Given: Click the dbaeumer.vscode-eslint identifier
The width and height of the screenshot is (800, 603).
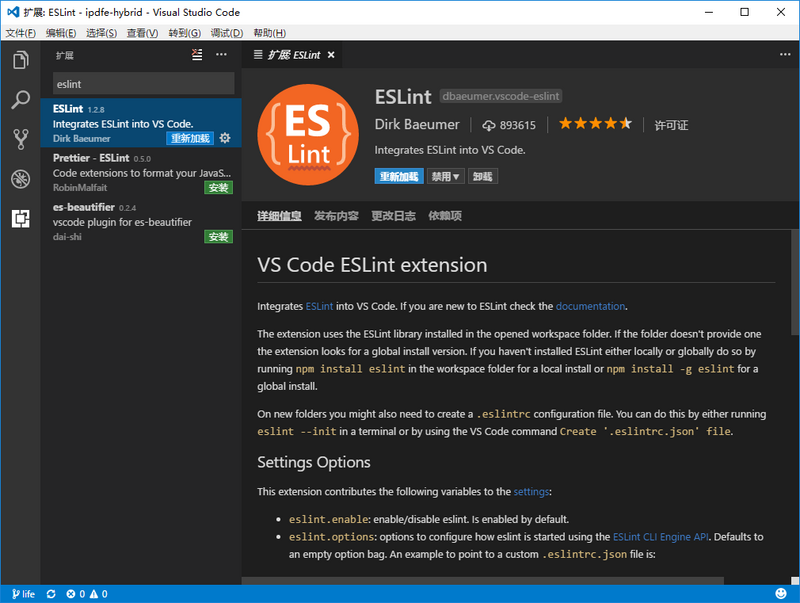Looking at the screenshot, I should 501,96.
